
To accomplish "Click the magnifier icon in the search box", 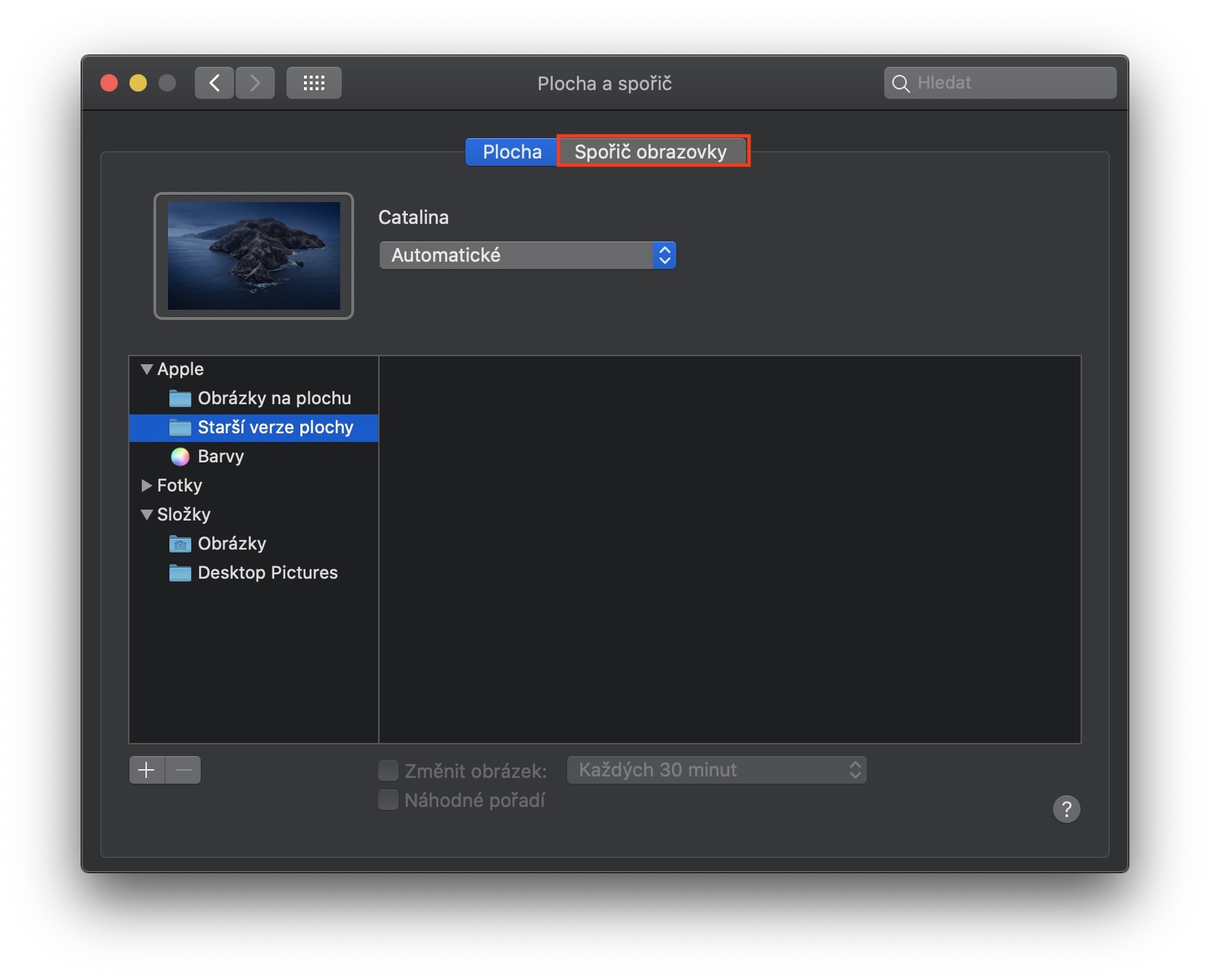I will tap(901, 84).
